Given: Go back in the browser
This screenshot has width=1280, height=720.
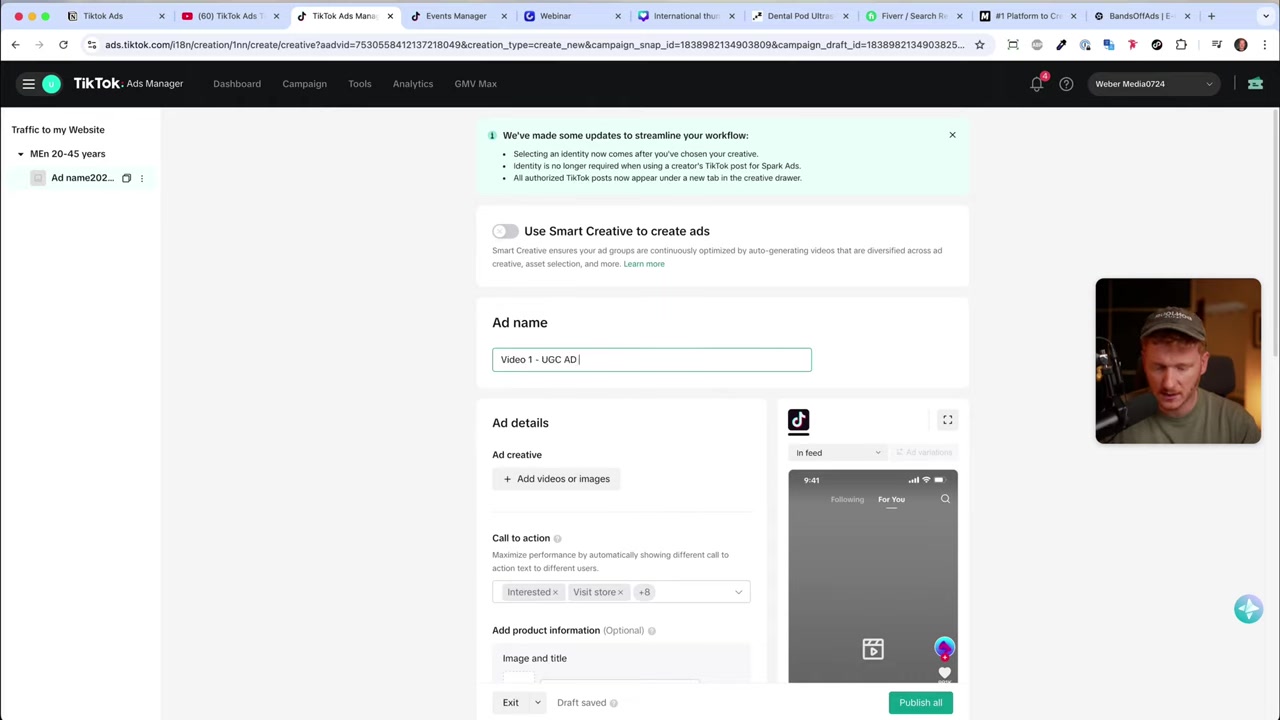Looking at the screenshot, I should (15, 44).
